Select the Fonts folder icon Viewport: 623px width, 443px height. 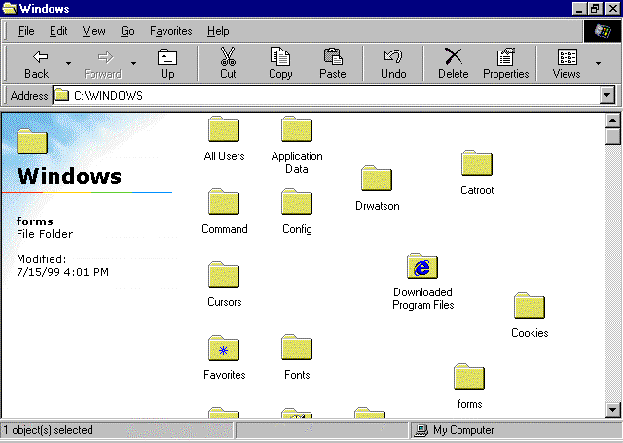click(x=297, y=348)
